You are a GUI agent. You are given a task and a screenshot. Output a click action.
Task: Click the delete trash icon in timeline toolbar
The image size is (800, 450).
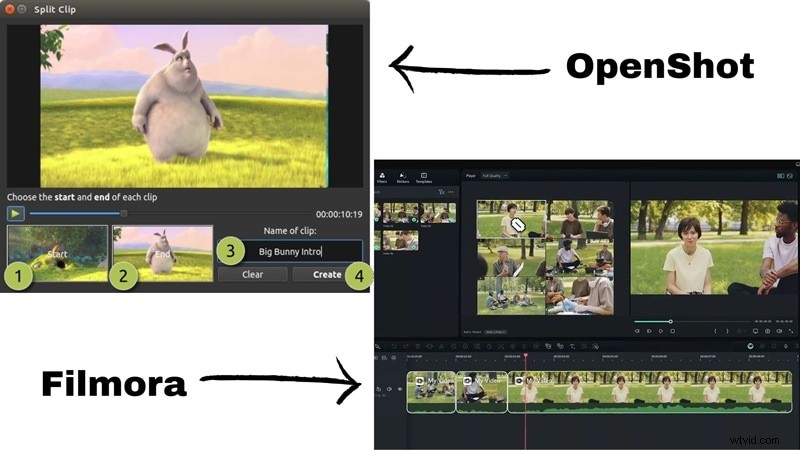point(418,346)
